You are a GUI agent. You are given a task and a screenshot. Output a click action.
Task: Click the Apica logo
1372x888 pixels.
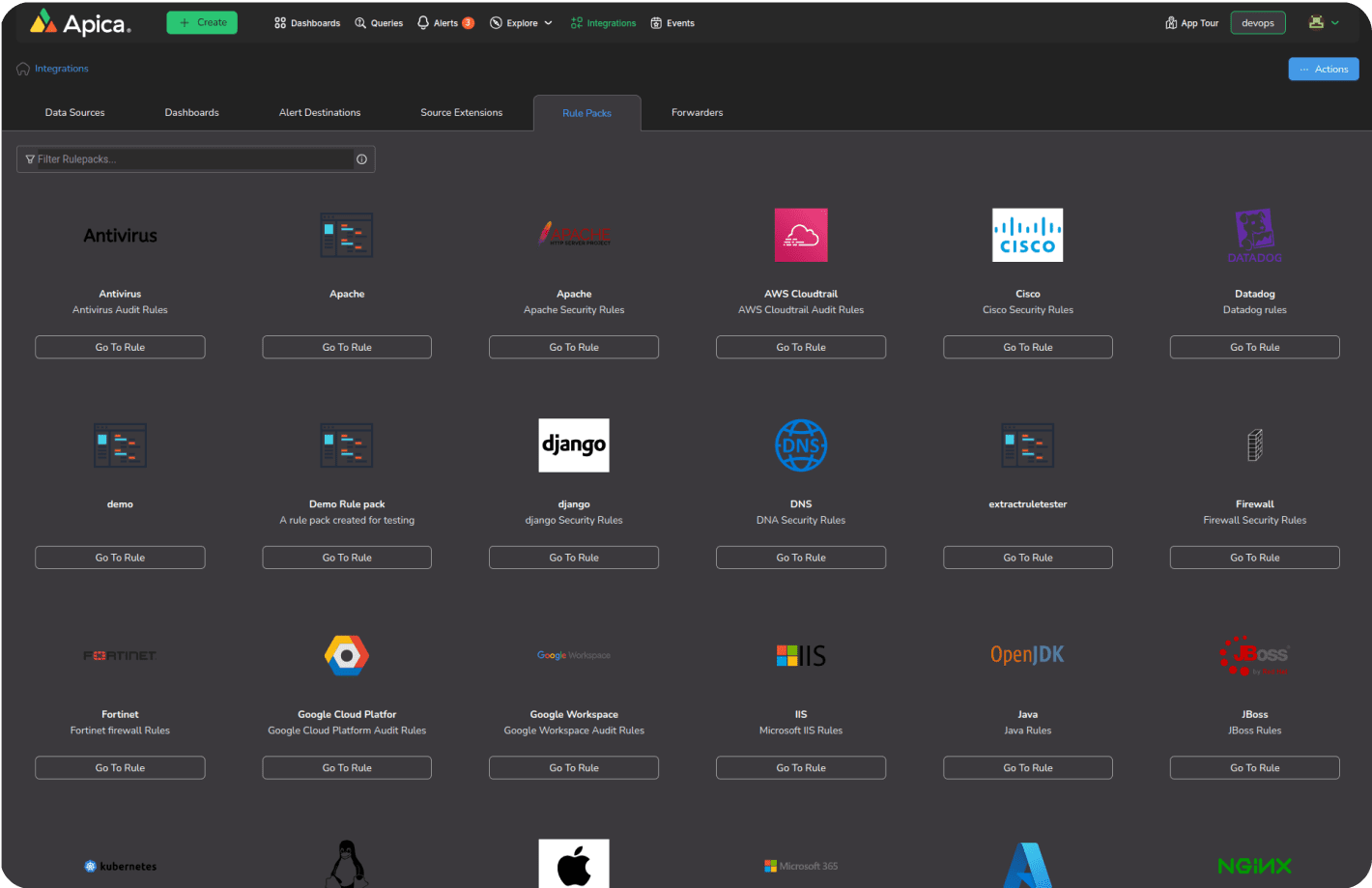tap(80, 22)
